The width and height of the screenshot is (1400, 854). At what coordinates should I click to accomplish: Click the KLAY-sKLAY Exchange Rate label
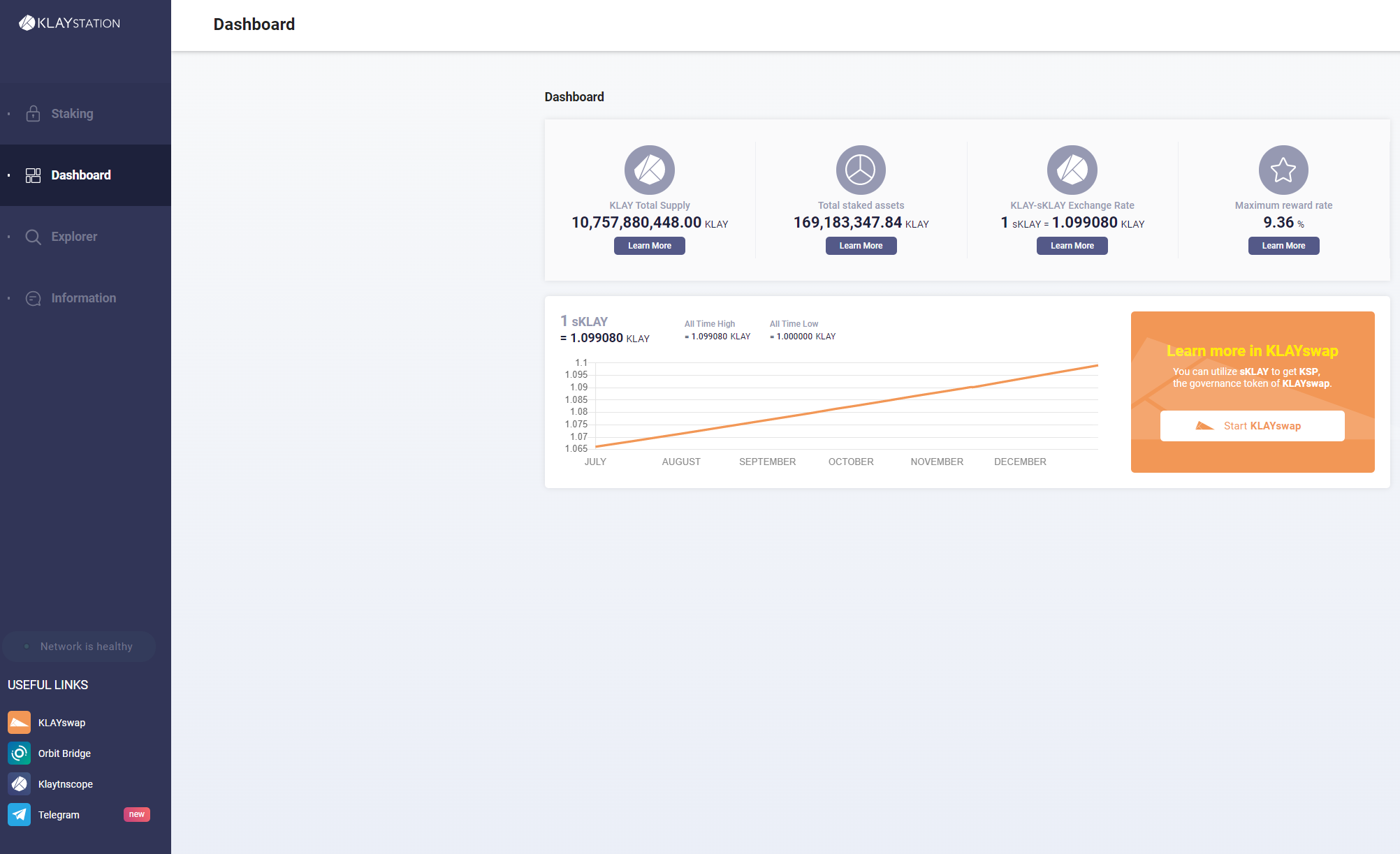[1072, 205]
